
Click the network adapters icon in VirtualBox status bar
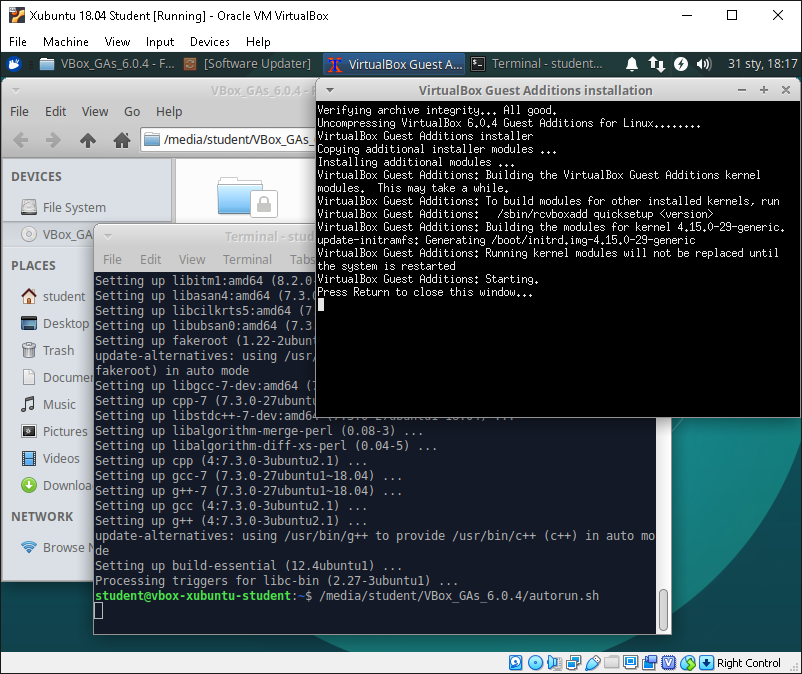[573, 663]
